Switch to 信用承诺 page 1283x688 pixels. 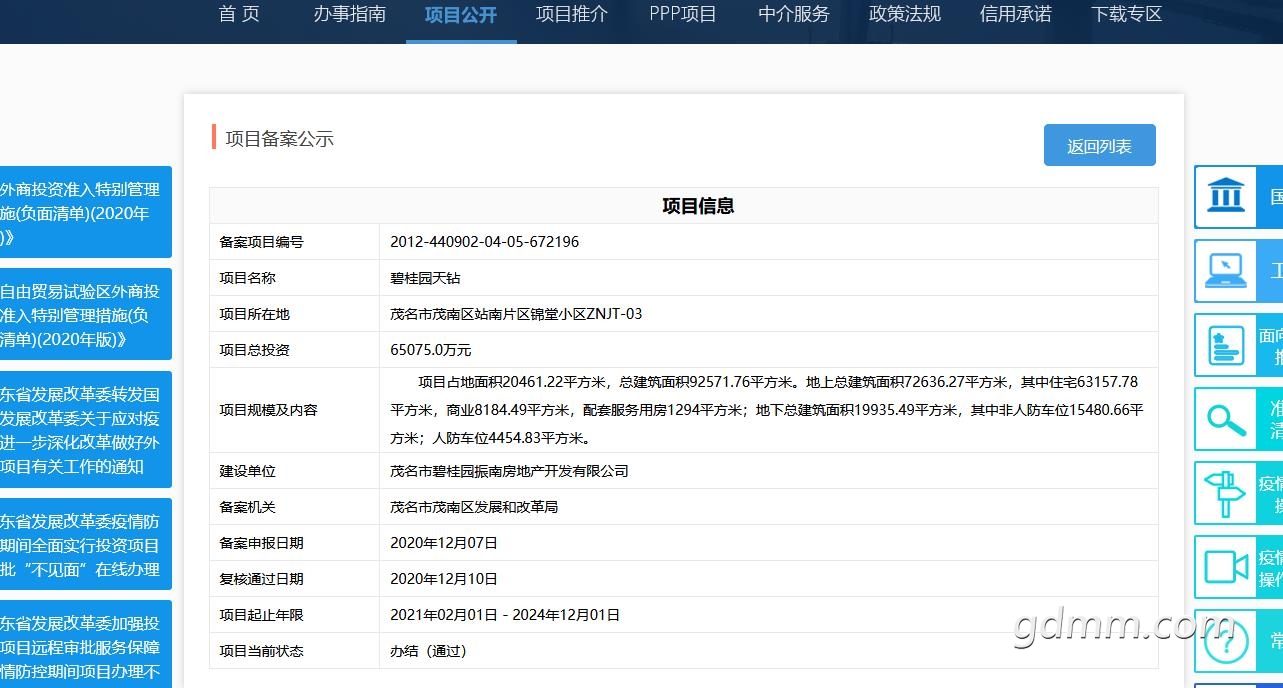(1016, 14)
